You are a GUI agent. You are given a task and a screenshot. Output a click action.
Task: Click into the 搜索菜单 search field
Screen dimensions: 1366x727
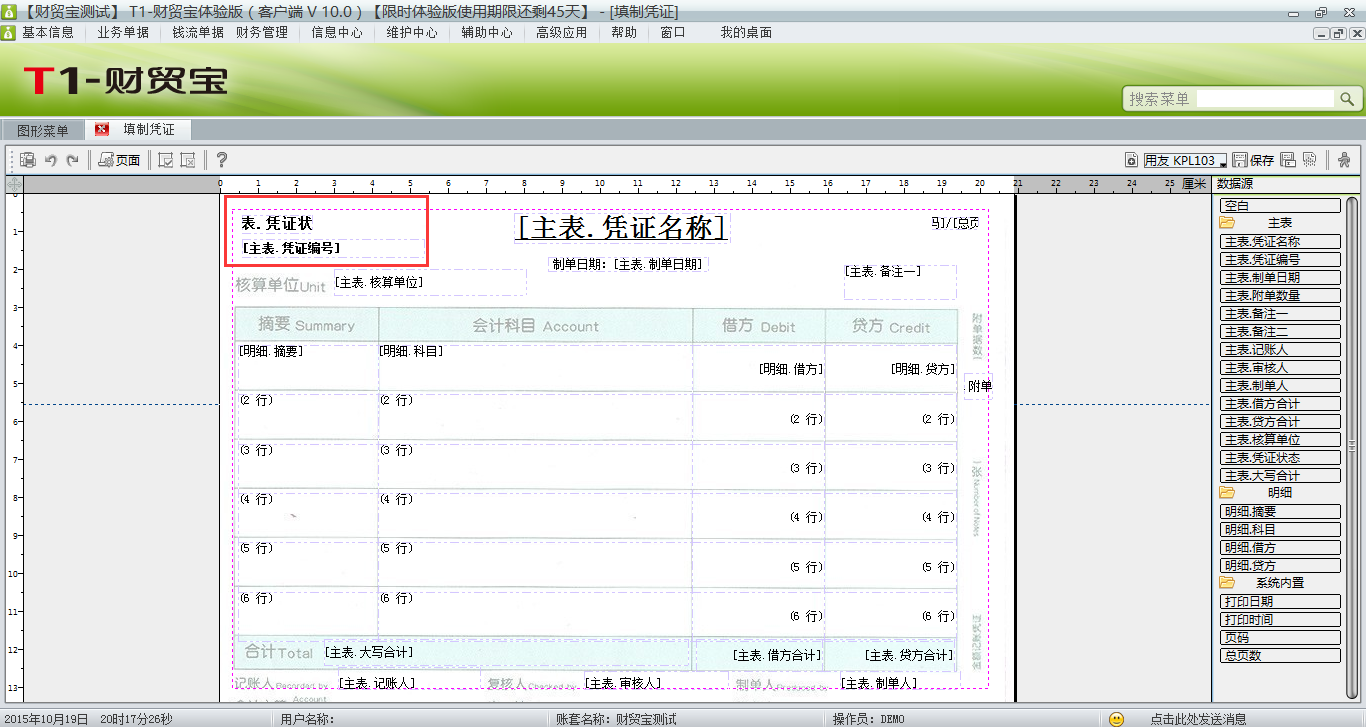1265,99
